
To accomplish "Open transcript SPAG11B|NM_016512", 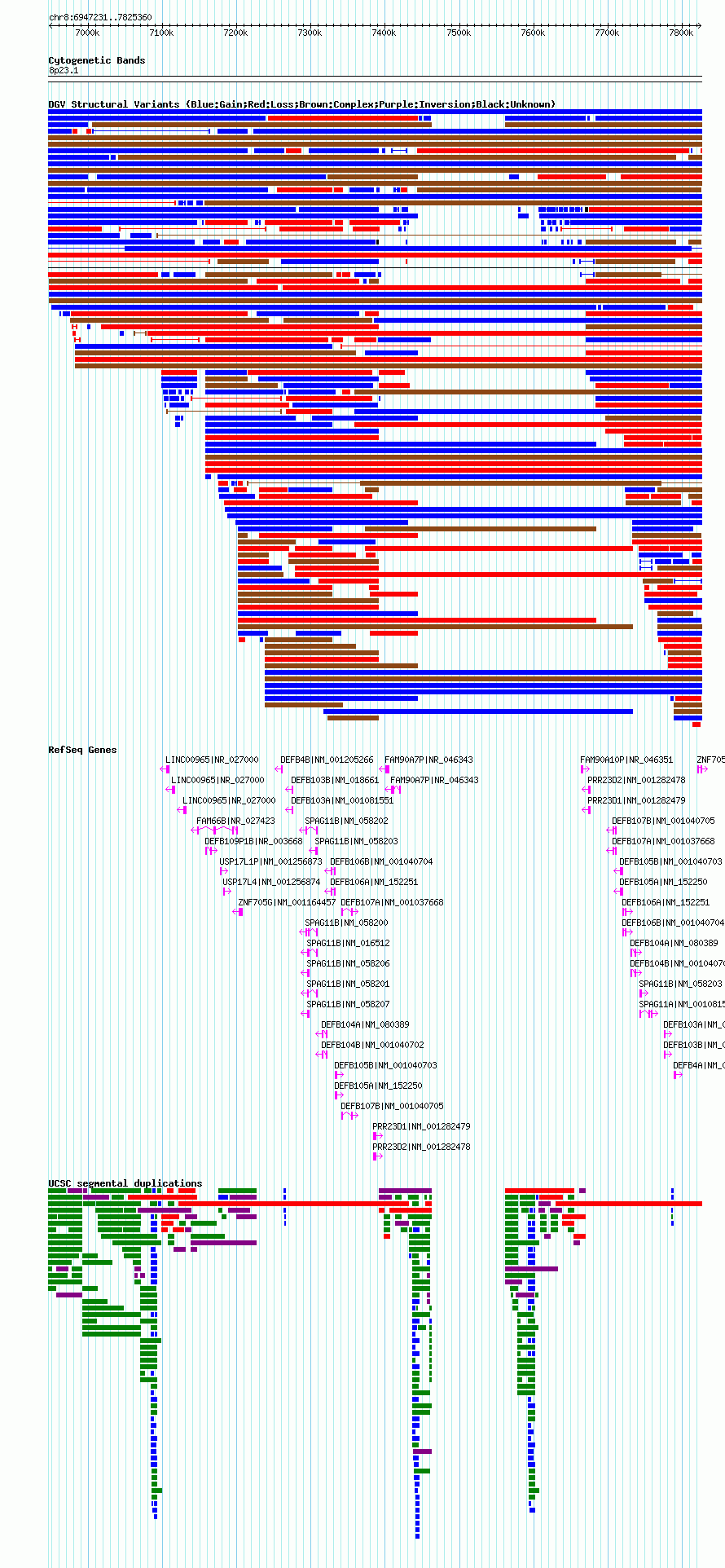I will point(348,943).
